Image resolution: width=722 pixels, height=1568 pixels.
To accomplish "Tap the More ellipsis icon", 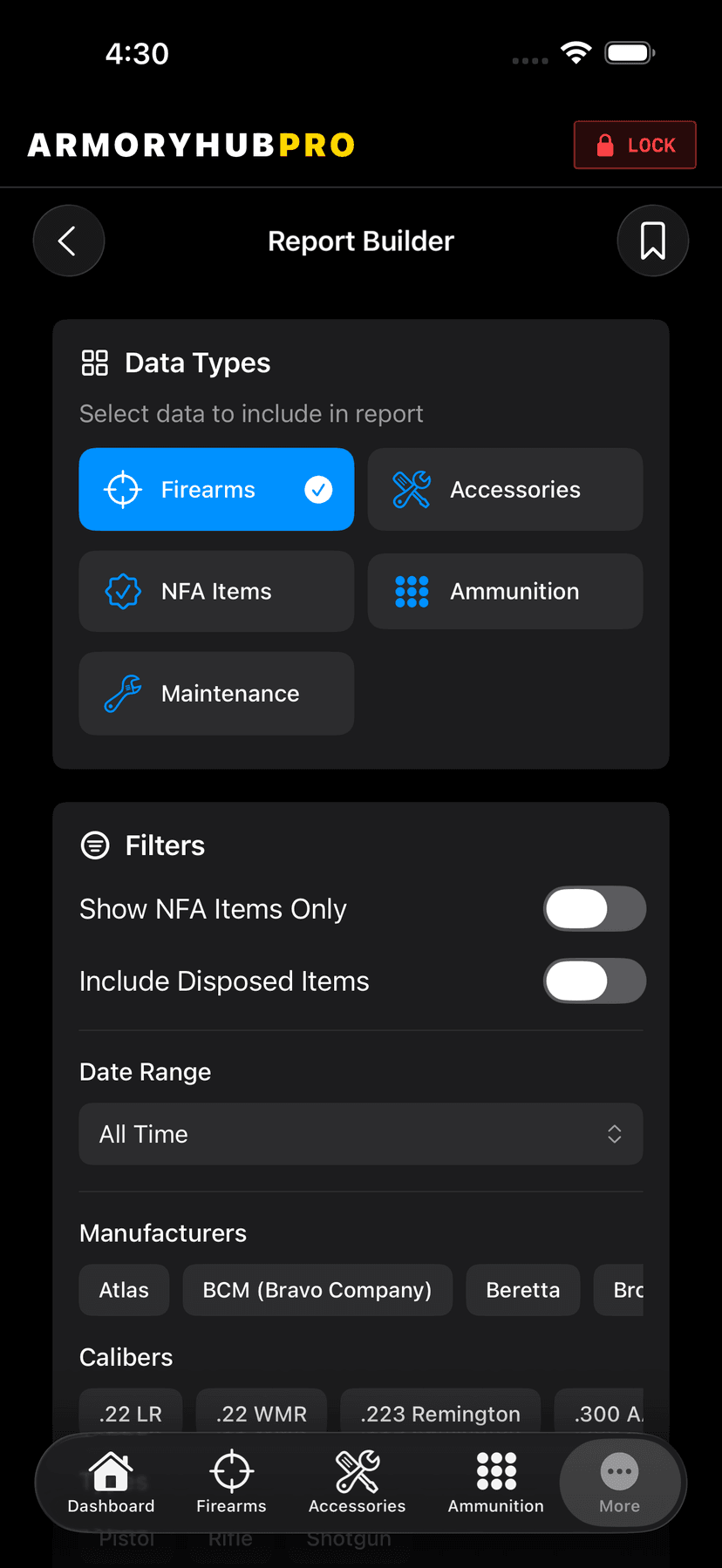I will [x=619, y=1472].
